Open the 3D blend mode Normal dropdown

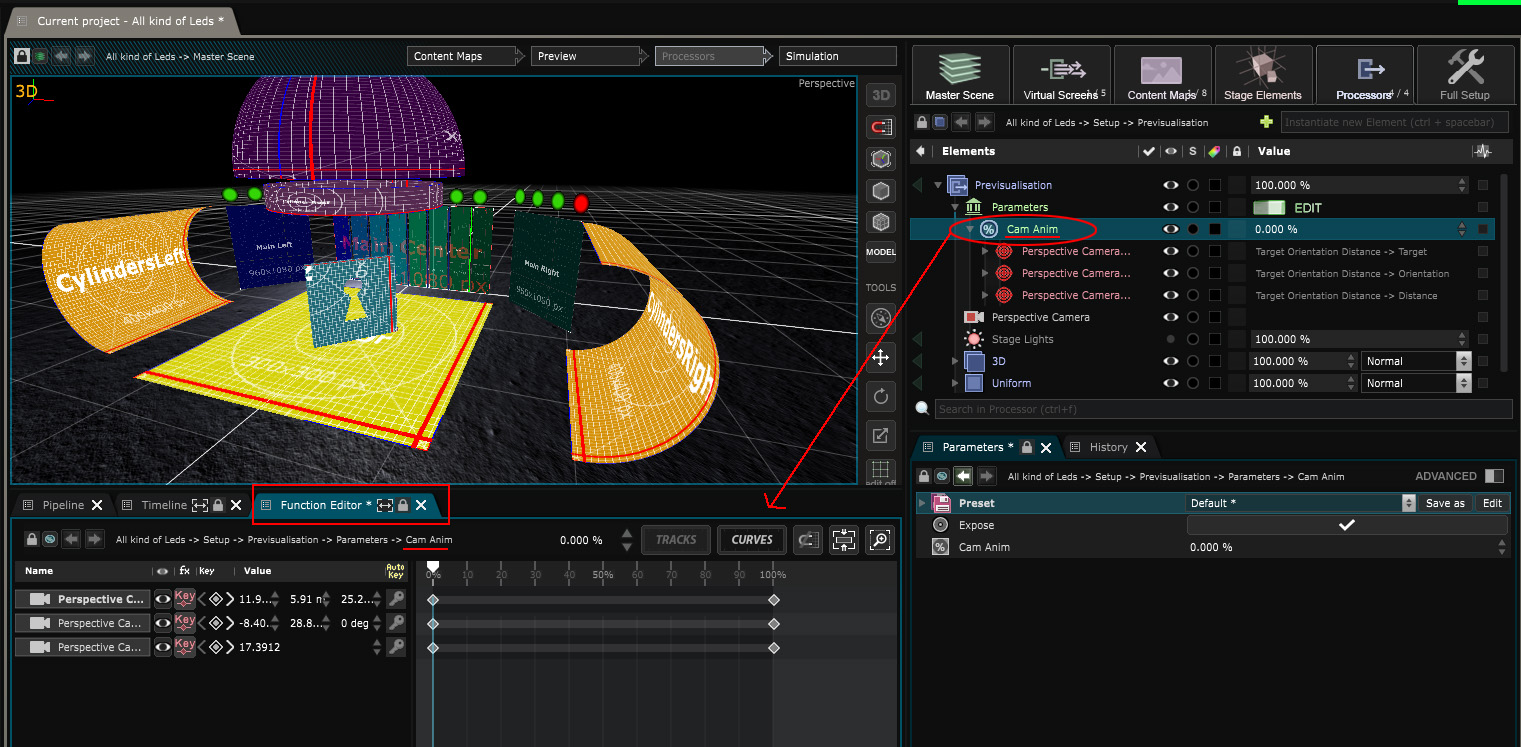click(x=1416, y=361)
